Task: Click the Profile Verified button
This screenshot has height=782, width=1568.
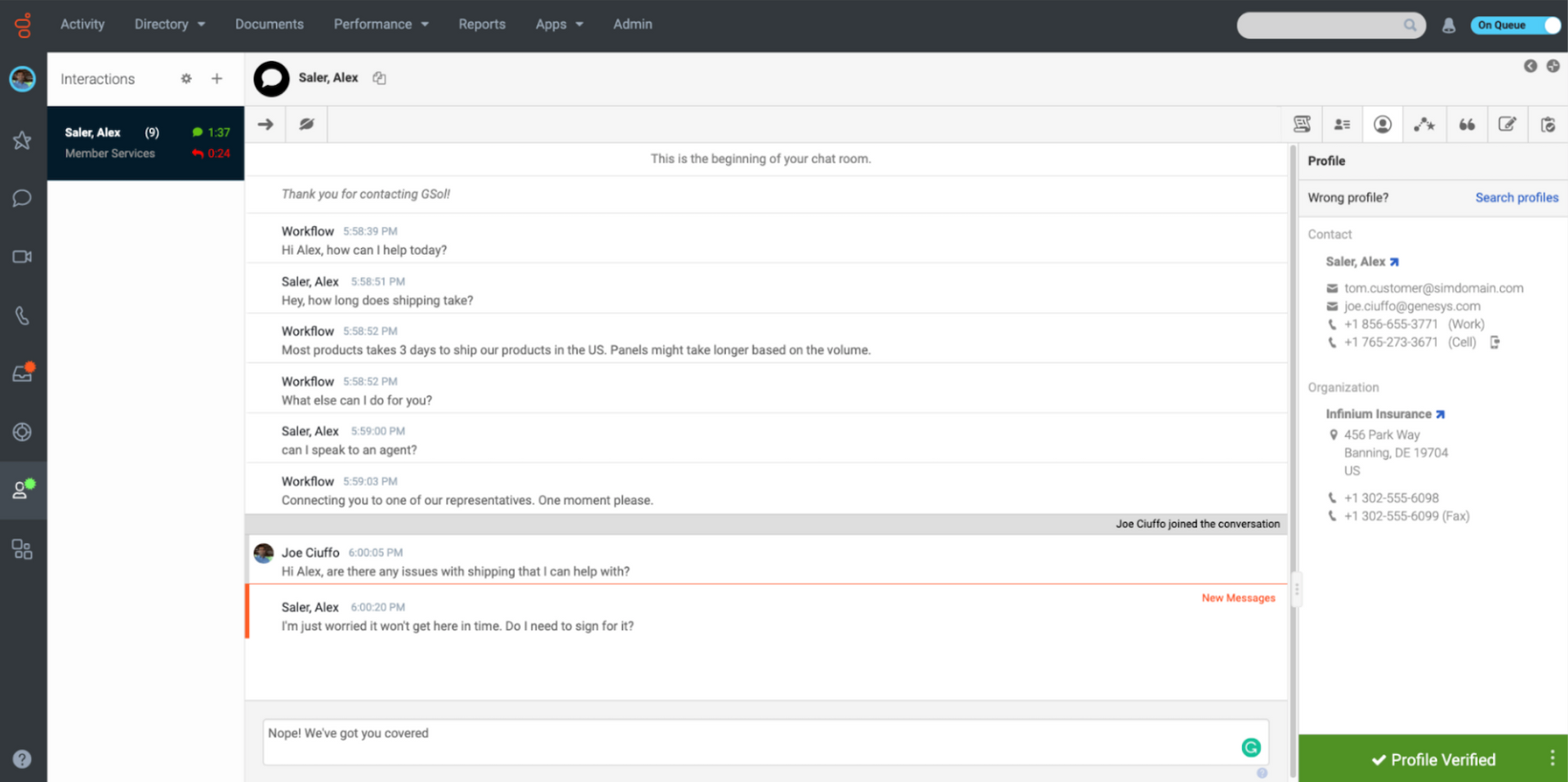Action: (1434, 759)
